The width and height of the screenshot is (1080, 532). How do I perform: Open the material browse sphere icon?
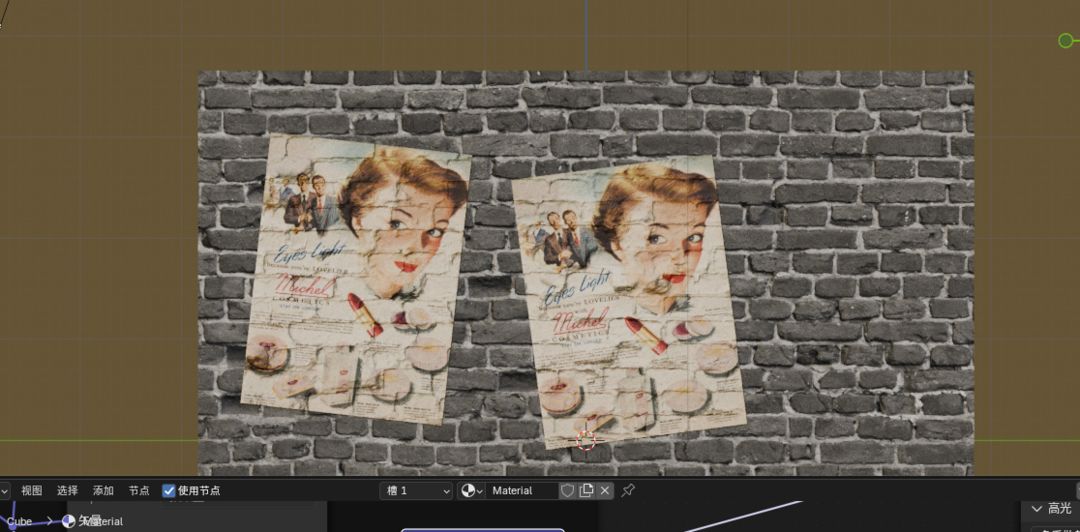[x=471, y=491]
